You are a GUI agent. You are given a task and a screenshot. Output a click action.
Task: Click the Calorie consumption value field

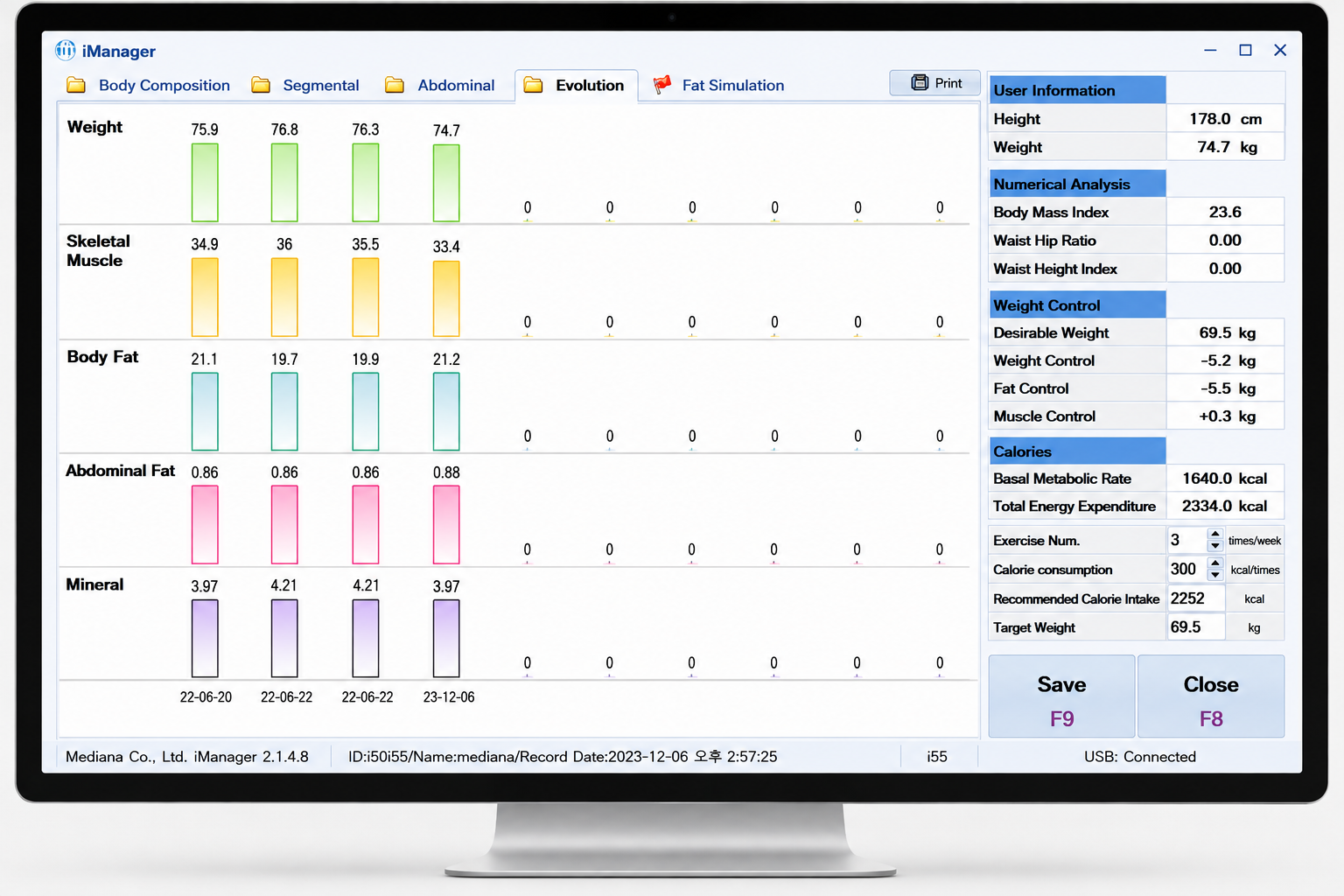click(1187, 569)
